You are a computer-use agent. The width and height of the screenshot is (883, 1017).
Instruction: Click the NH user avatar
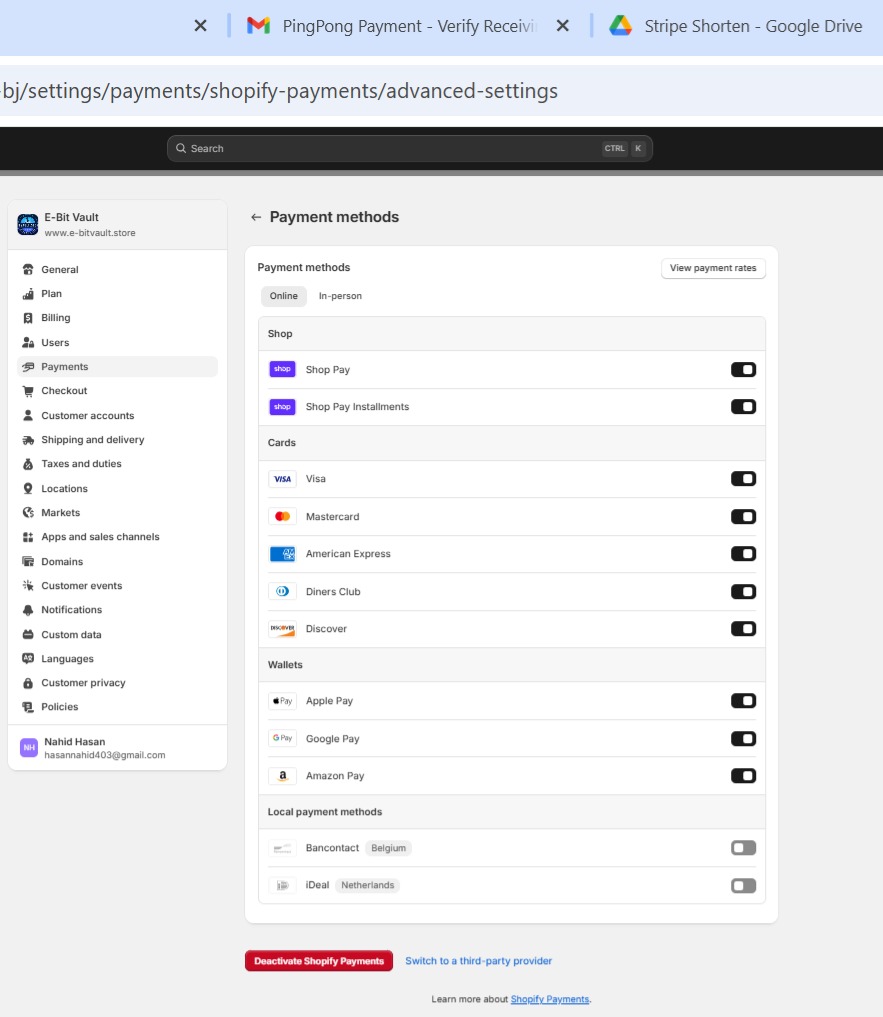coord(29,748)
